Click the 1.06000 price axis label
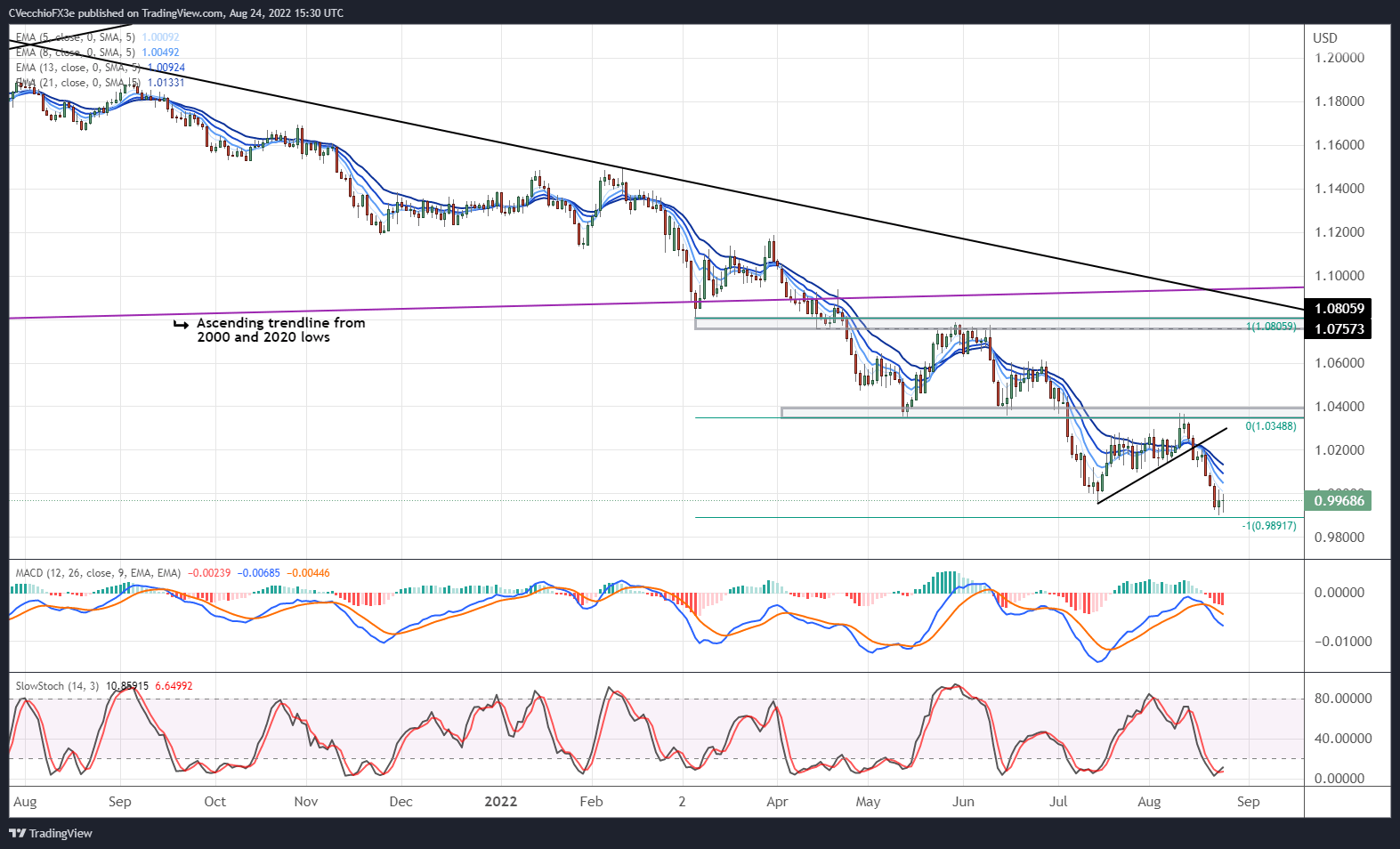The width and height of the screenshot is (1400, 849). (x=1339, y=363)
